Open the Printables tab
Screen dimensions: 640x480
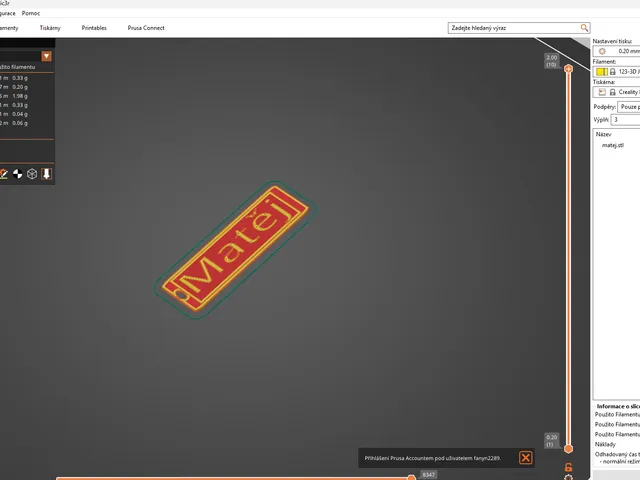click(94, 28)
